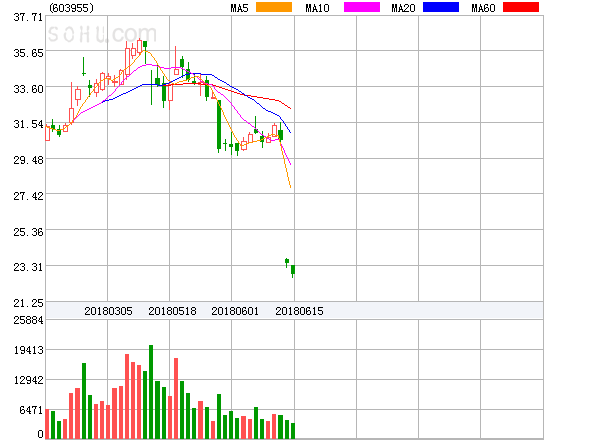Click the last candlestick on the price chart
The height and width of the screenshot is (440, 600).
[x=293, y=271]
